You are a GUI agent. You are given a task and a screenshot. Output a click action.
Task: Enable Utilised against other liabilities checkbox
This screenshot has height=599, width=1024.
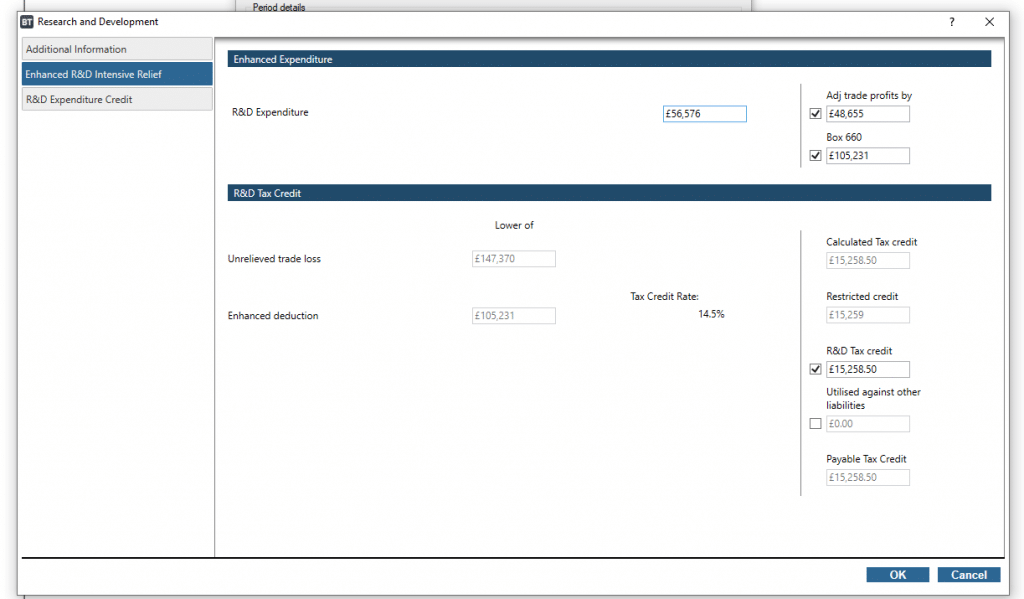815,423
